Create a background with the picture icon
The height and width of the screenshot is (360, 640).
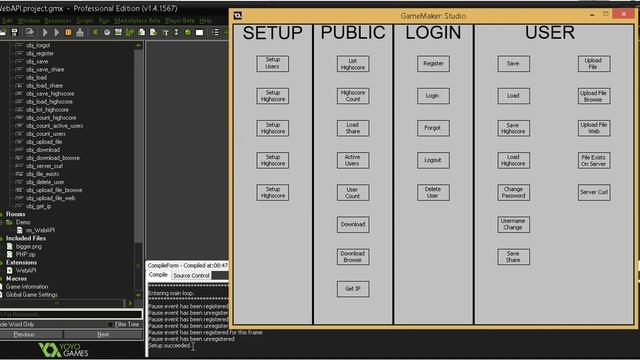pyautogui.click(x=118, y=32)
